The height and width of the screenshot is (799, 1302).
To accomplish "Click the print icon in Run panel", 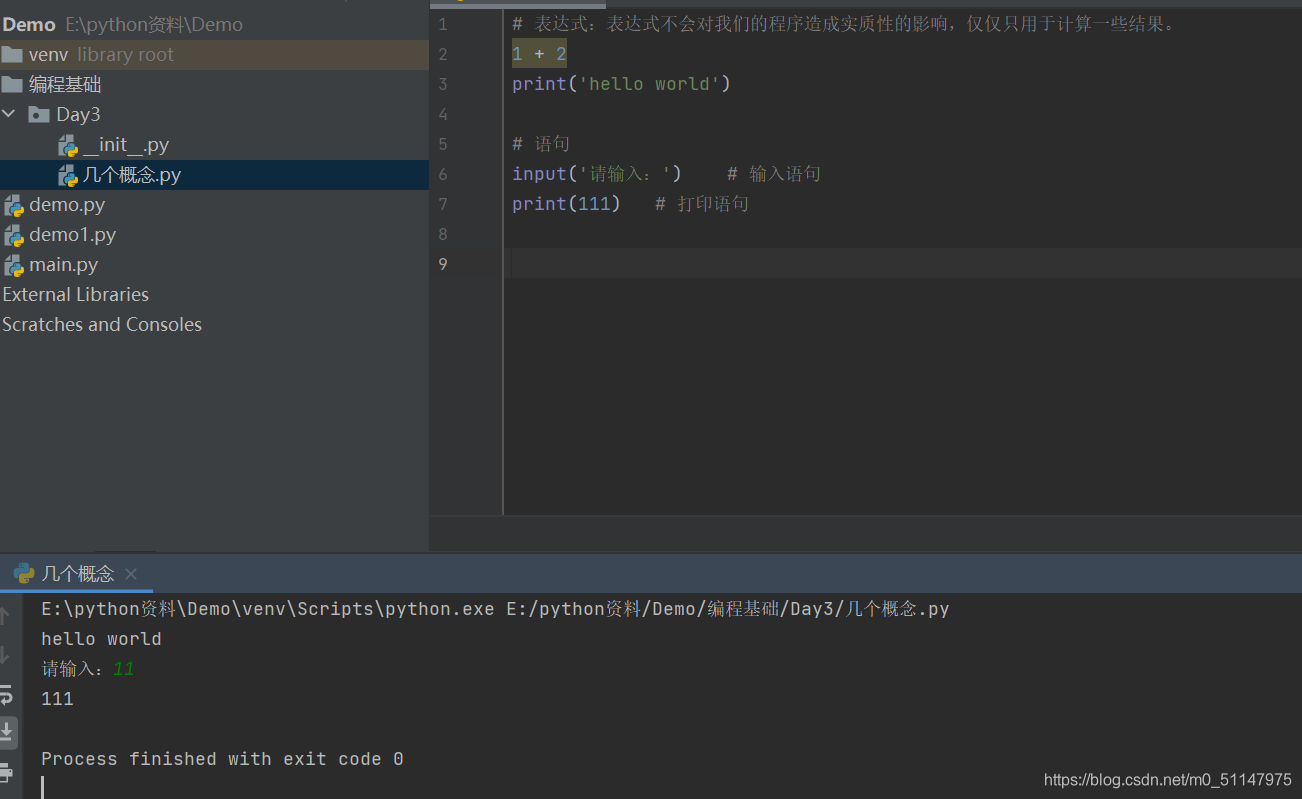I will pyautogui.click(x=6, y=772).
